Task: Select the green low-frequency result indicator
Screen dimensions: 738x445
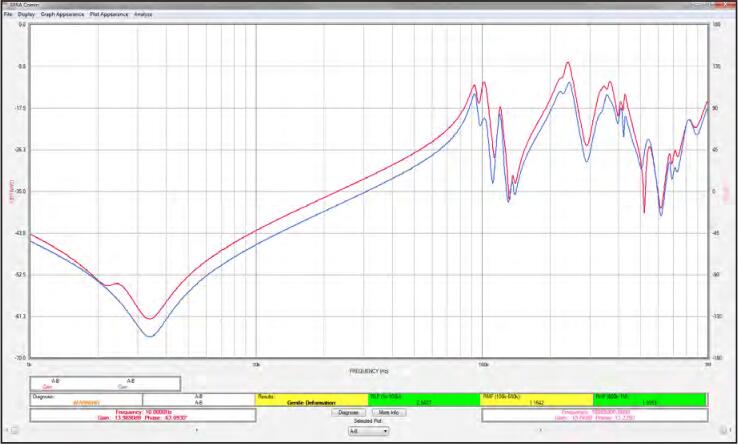Action: click(424, 400)
